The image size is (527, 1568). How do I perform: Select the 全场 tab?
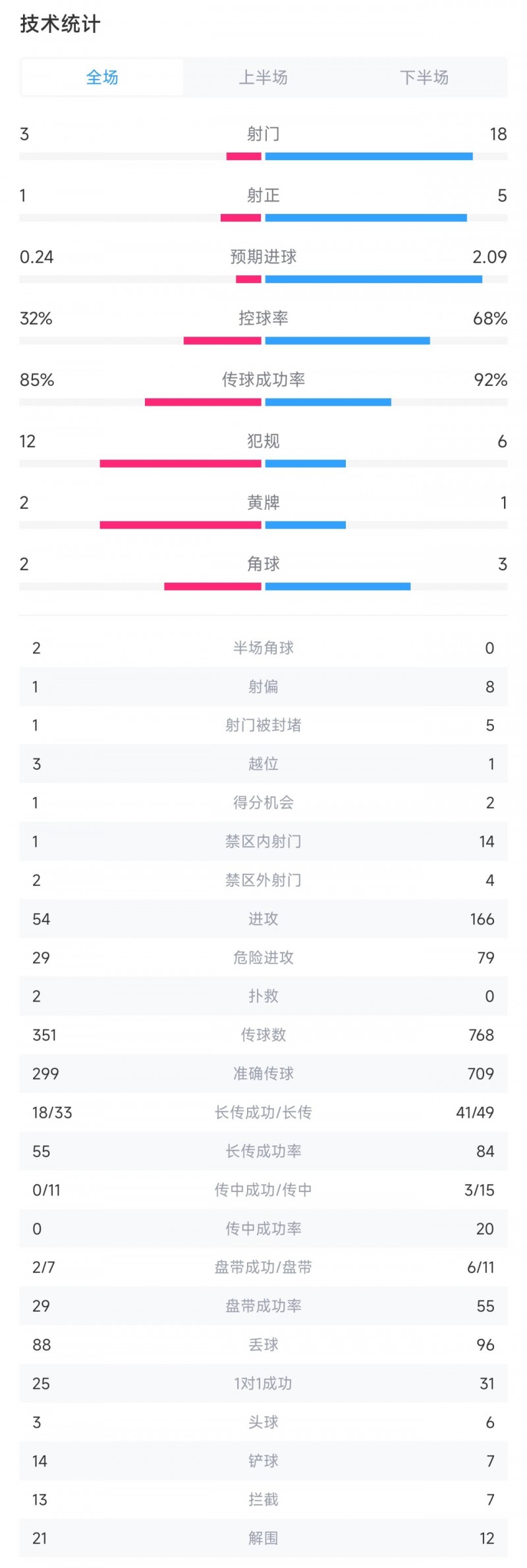click(103, 77)
